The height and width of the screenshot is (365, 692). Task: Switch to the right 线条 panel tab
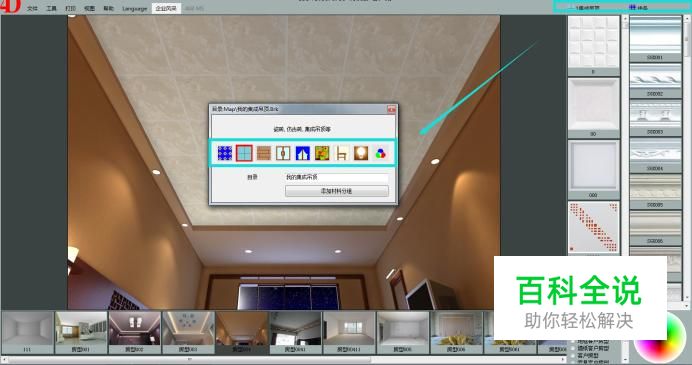[639, 8]
